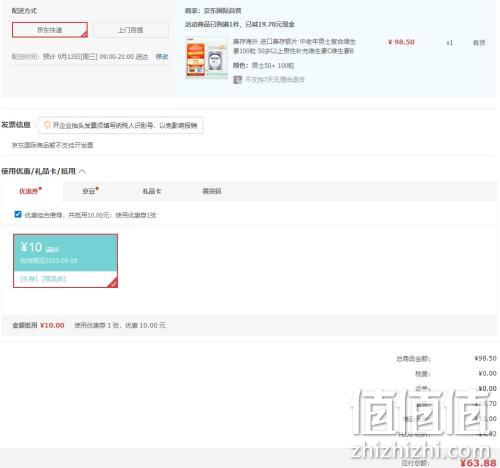Viewport: 500px width, 468px height.
Task: Open the vitamin product thumbnail image
Action: point(206,58)
